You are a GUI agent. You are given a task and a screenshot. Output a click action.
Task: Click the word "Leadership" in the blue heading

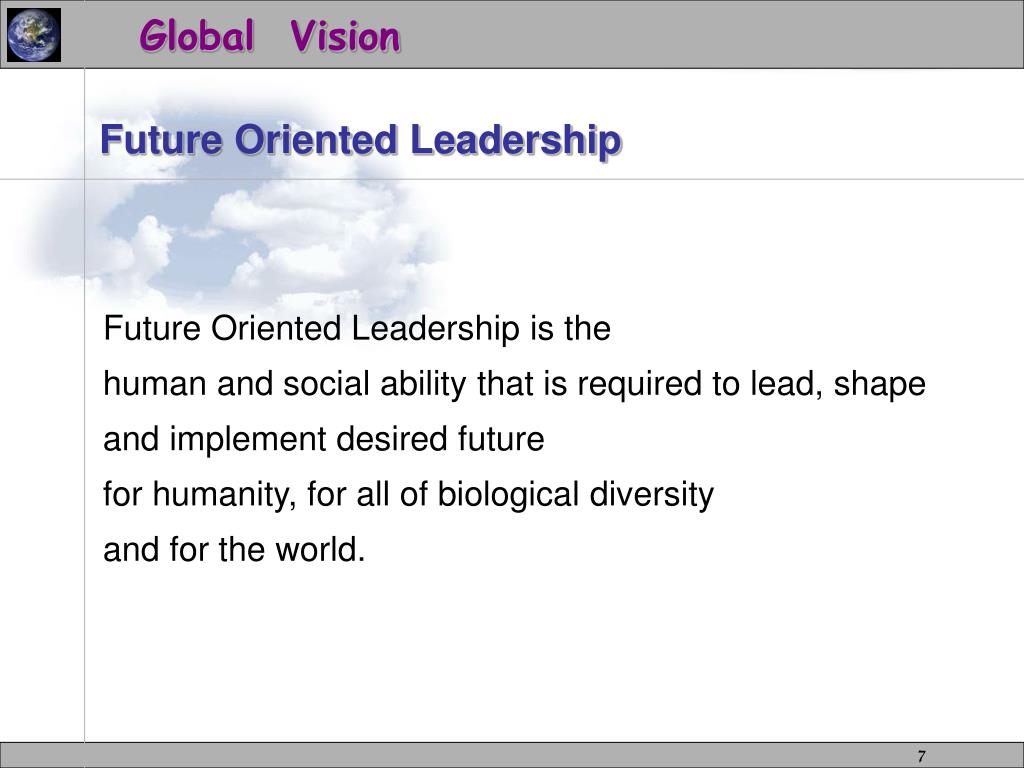[x=516, y=139]
